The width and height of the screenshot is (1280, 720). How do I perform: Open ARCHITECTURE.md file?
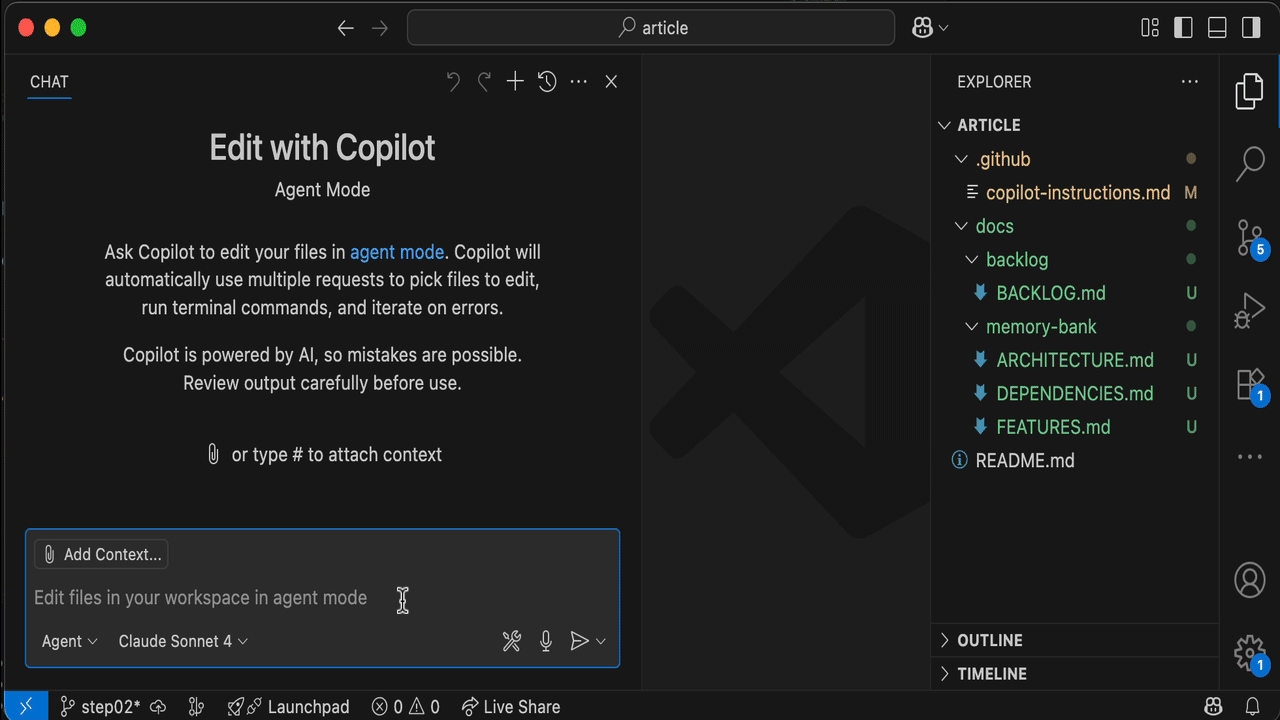coord(1074,360)
